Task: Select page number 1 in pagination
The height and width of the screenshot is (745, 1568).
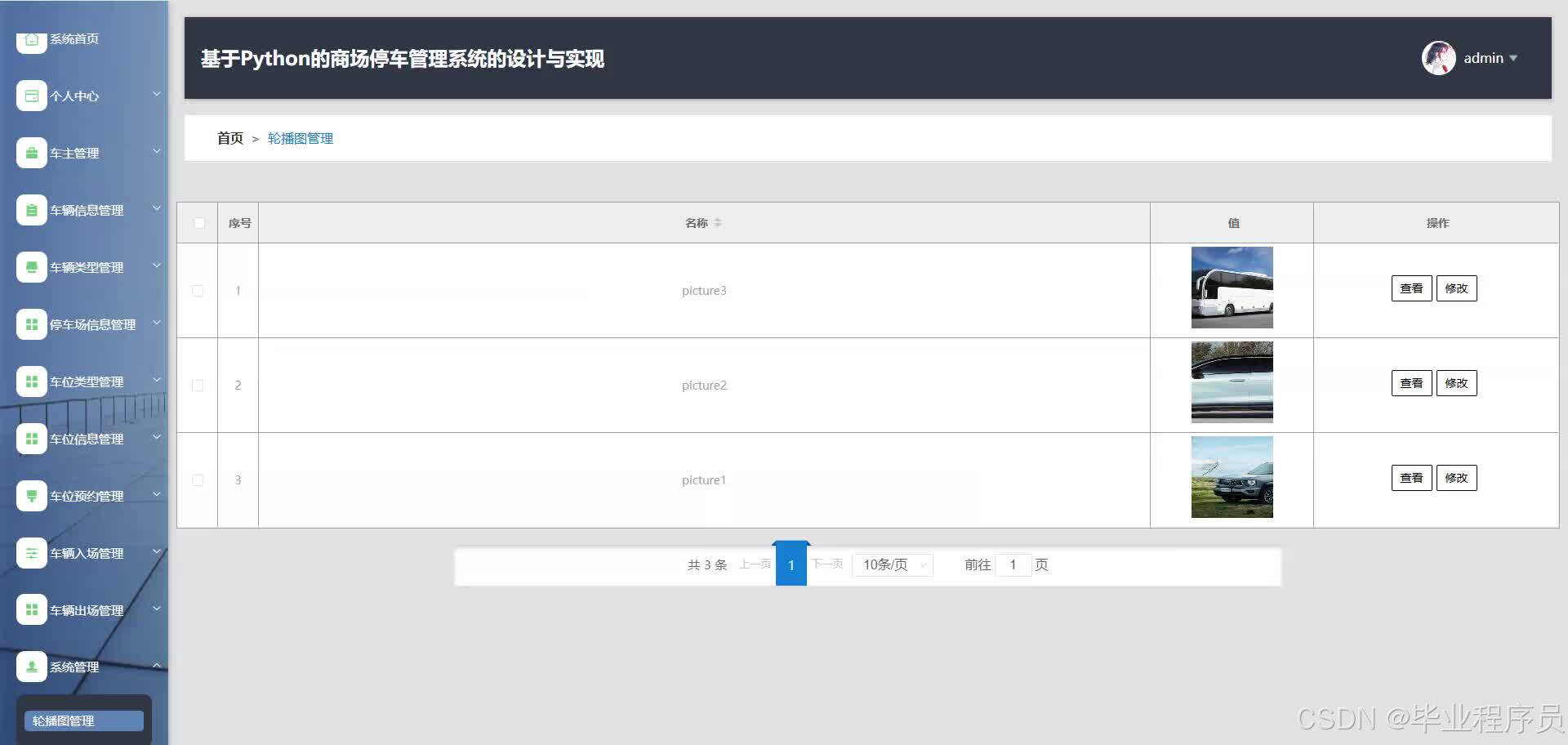Action: click(791, 564)
